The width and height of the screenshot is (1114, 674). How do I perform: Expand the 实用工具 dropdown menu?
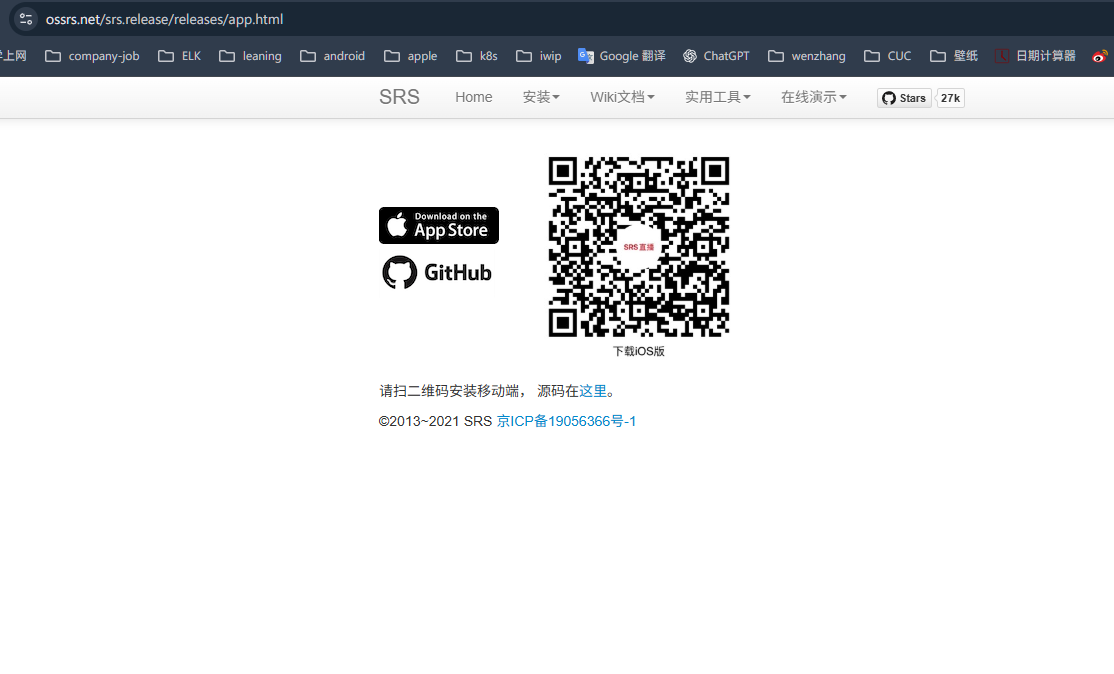(x=718, y=97)
